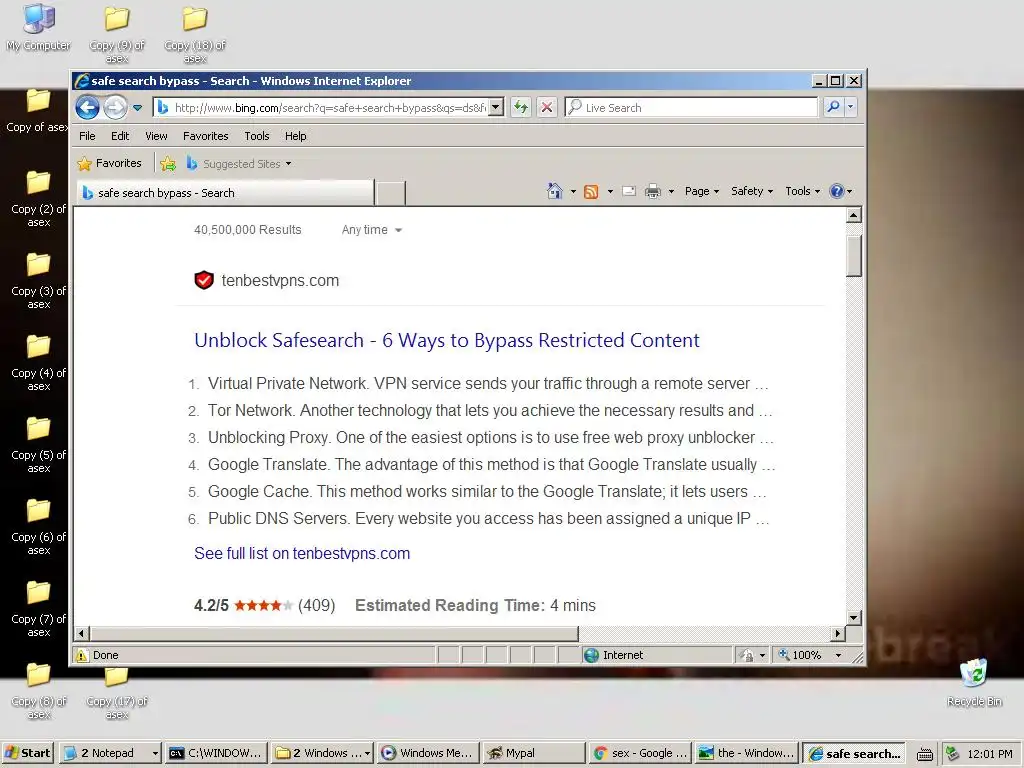The image size is (1024, 768).
Task: Select Copy (5) of asex folder
Action: [39, 445]
